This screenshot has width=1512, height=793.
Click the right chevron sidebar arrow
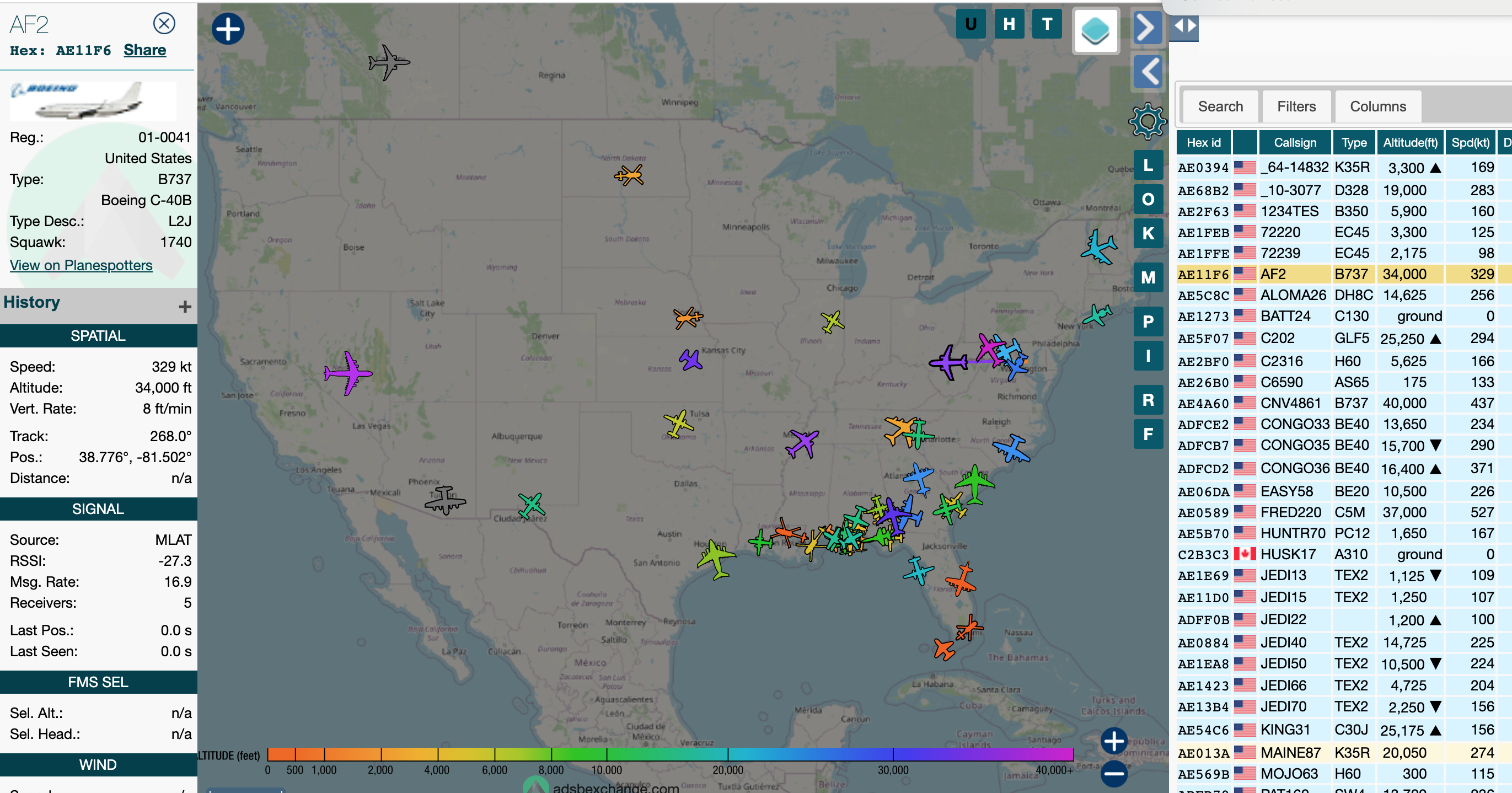click(x=1147, y=26)
